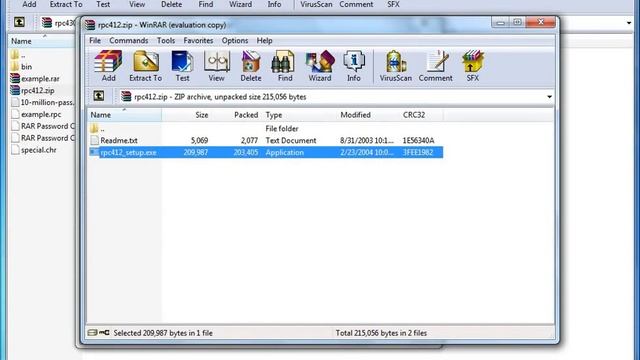Sort by Type column header
This screenshot has width=640, height=360.
[x=300, y=115]
